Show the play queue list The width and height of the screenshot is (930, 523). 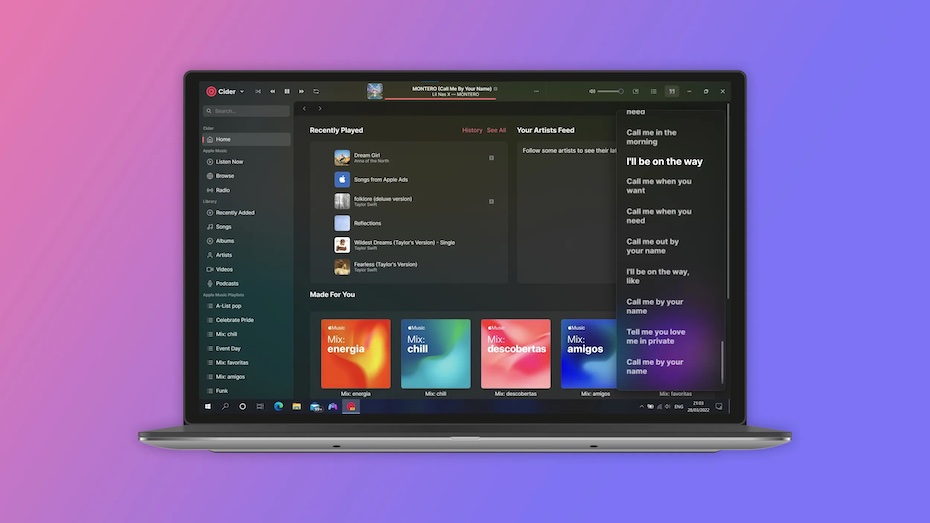coord(654,91)
